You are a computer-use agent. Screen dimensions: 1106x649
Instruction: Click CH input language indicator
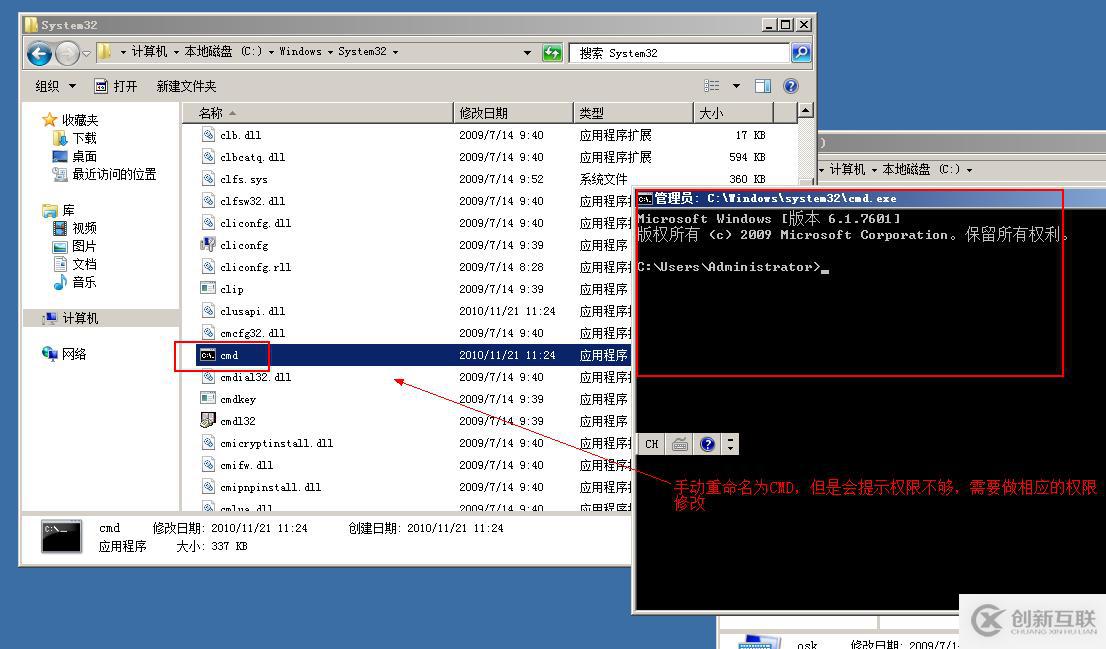click(x=651, y=444)
